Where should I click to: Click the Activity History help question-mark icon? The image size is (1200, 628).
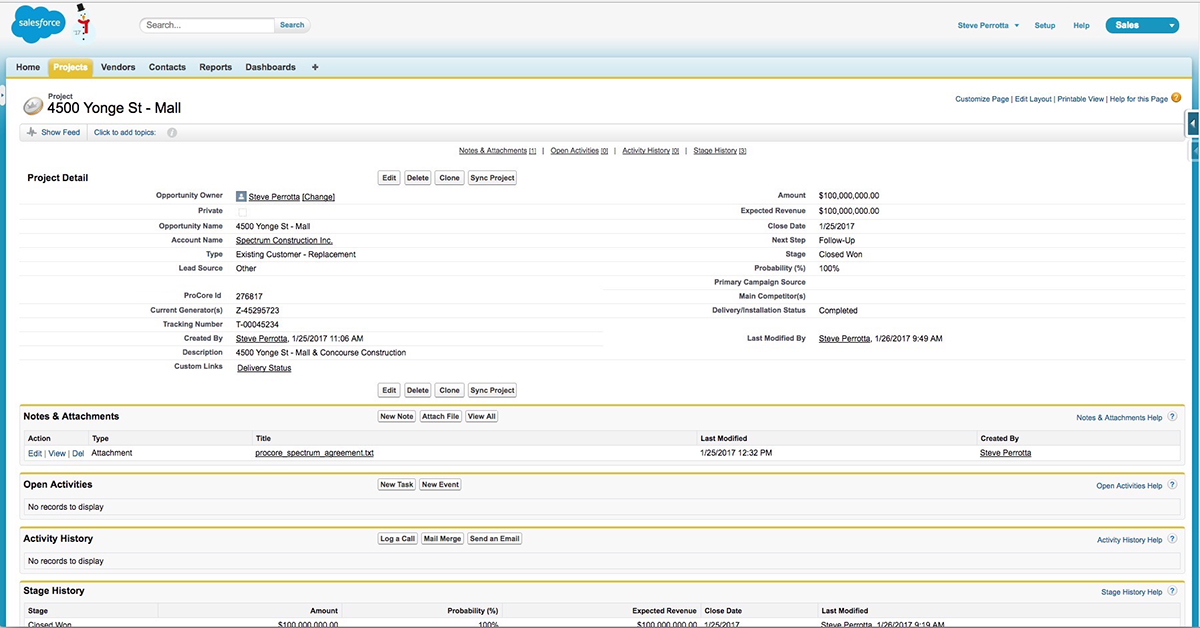(1172, 540)
